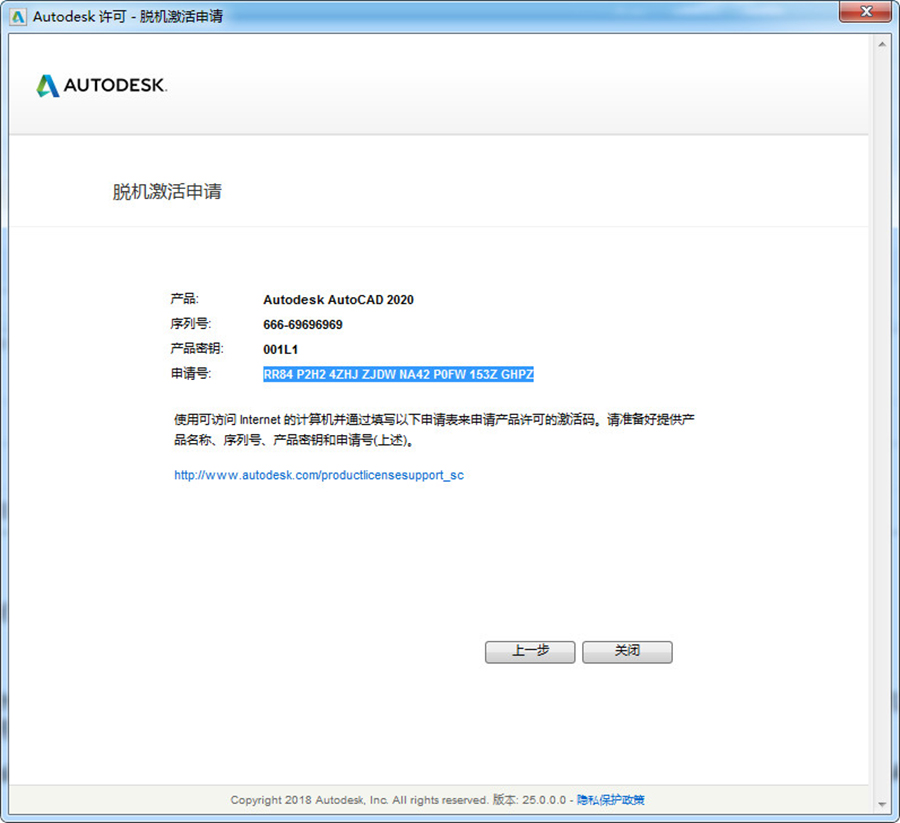
Task: Click the window title bar text
Action: 128,17
